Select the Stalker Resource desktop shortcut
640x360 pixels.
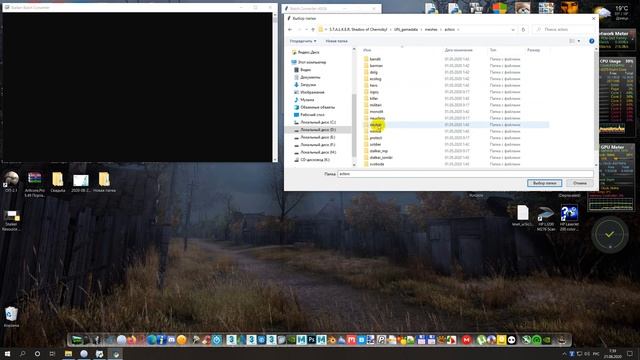coord(11,221)
